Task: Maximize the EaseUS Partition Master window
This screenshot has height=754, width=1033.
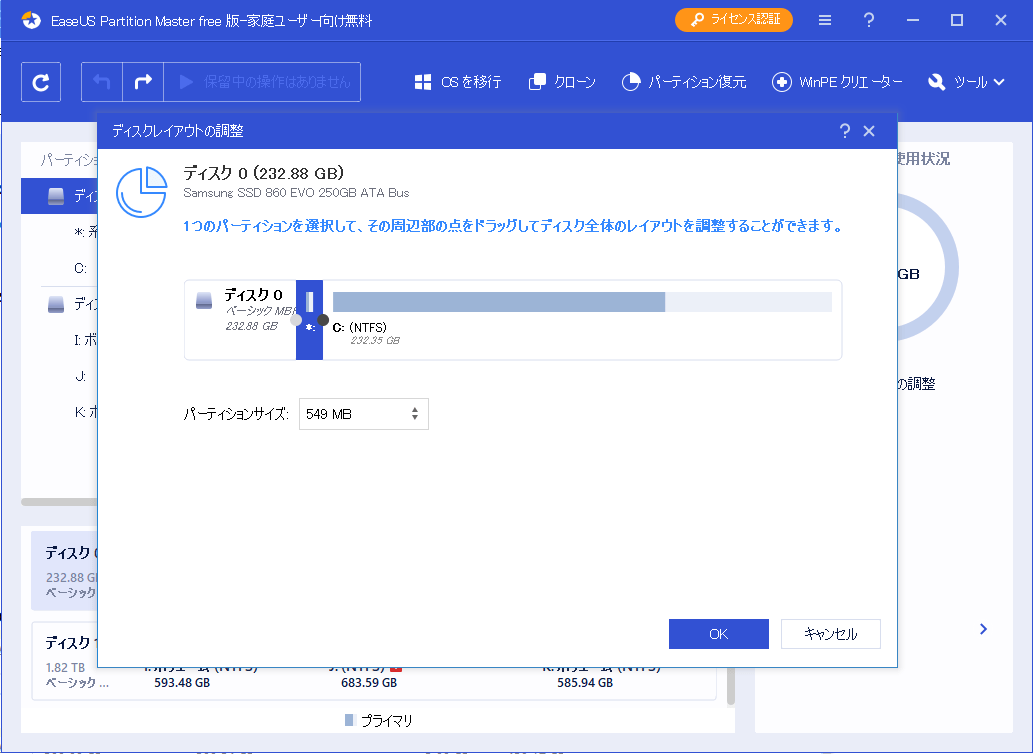Action: coord(957,20)
